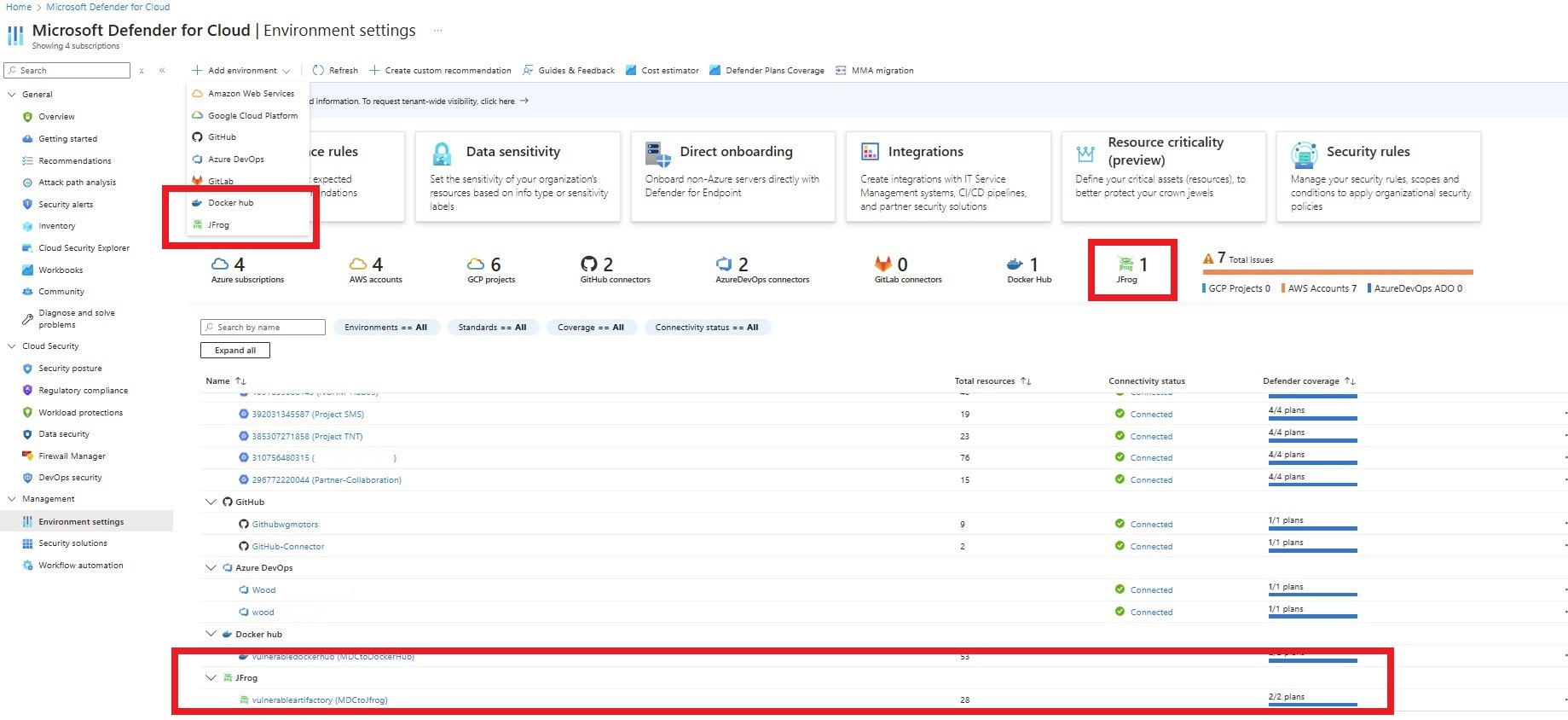This screenshot has height=720, width=1568.
Task: Click the GitHub connectors summary icon
Action: pyautogui.click(x=588, y=264)
